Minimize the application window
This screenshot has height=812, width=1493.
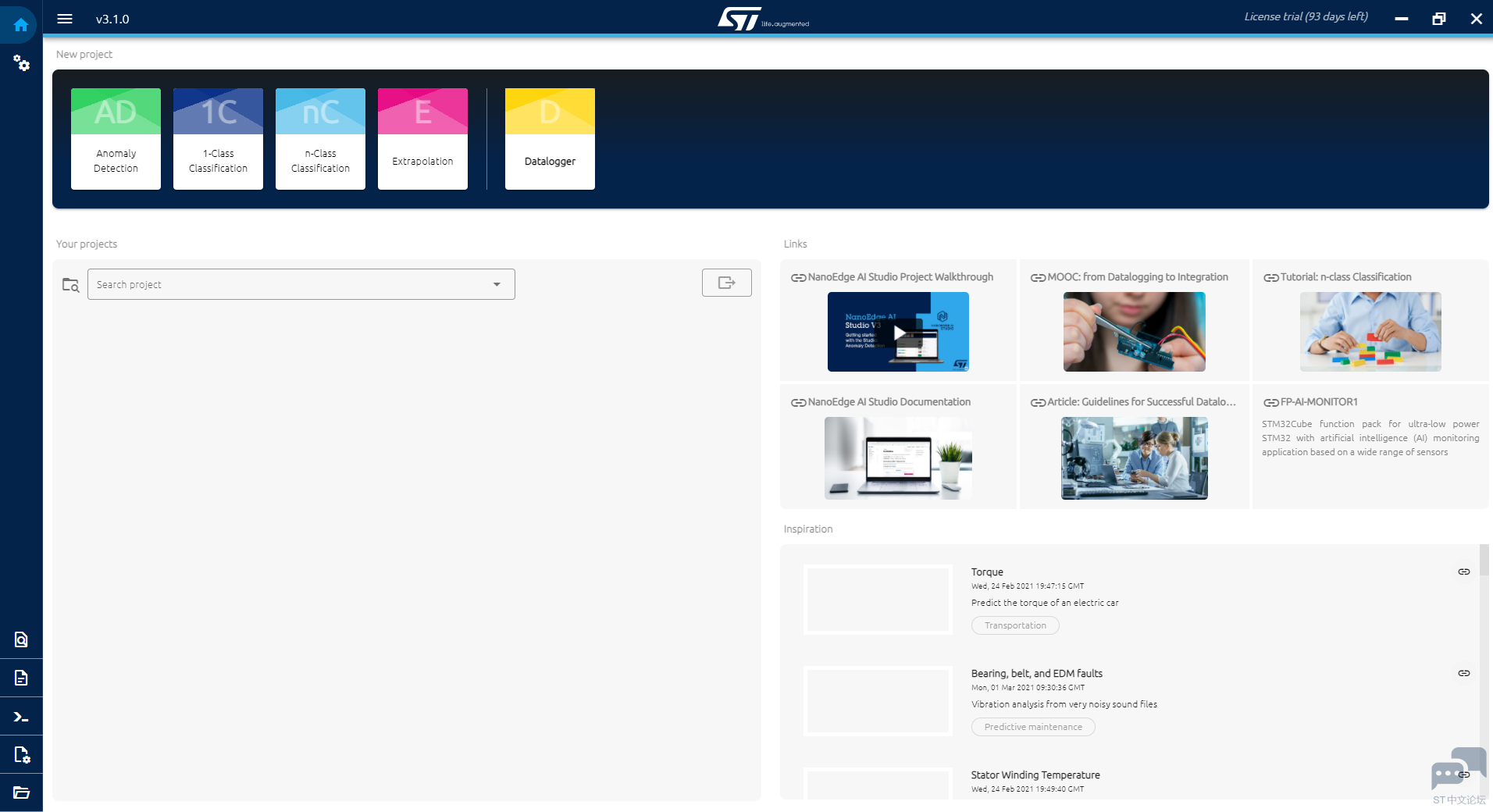tap(1402, 19)
